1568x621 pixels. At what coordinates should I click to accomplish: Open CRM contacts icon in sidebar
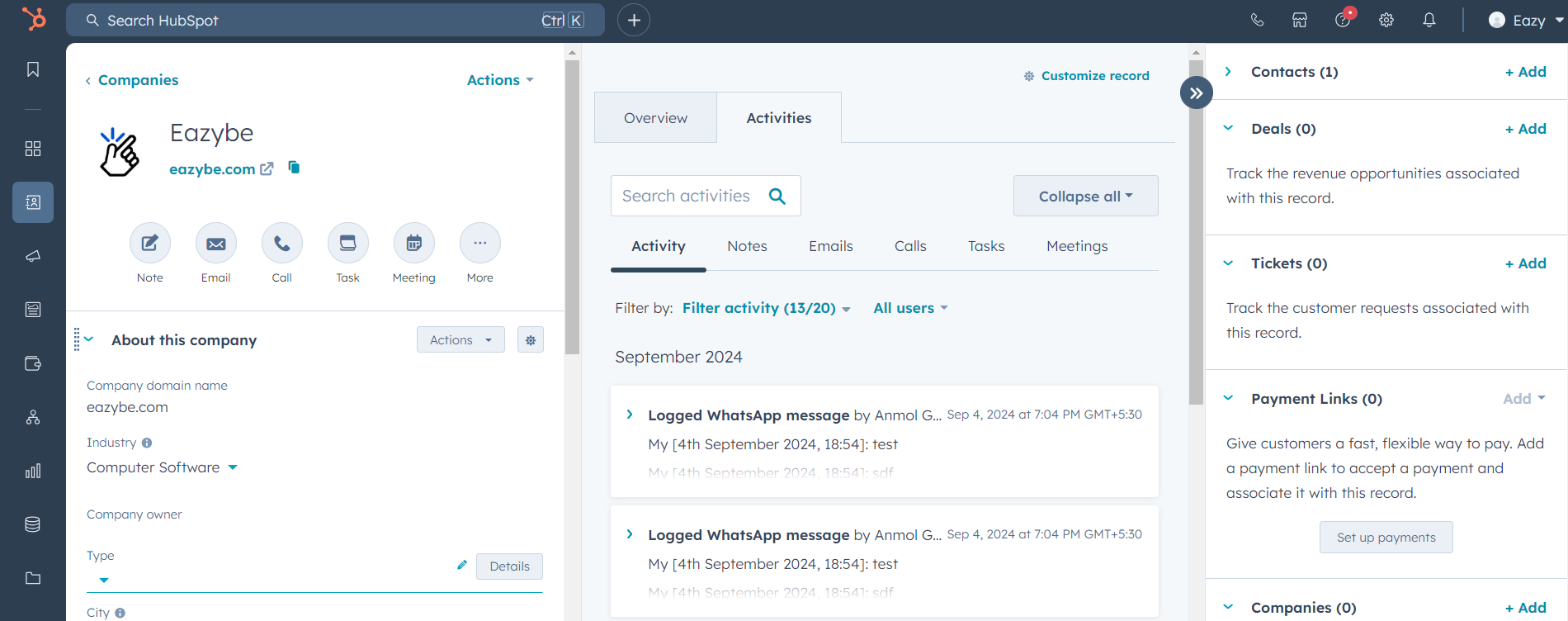pos(33,202)
